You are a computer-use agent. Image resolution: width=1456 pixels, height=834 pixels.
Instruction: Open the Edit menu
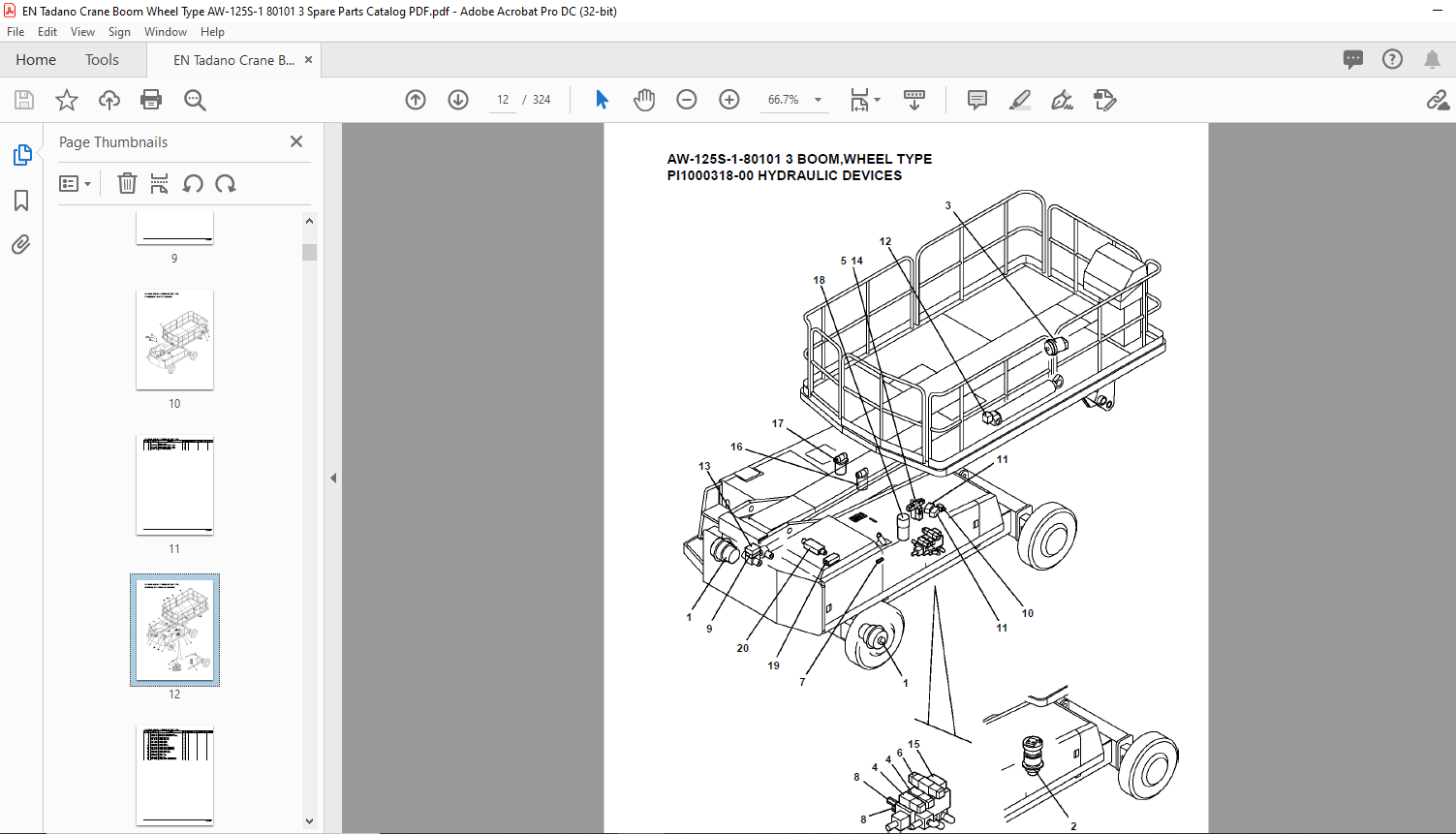click(47, 32)
